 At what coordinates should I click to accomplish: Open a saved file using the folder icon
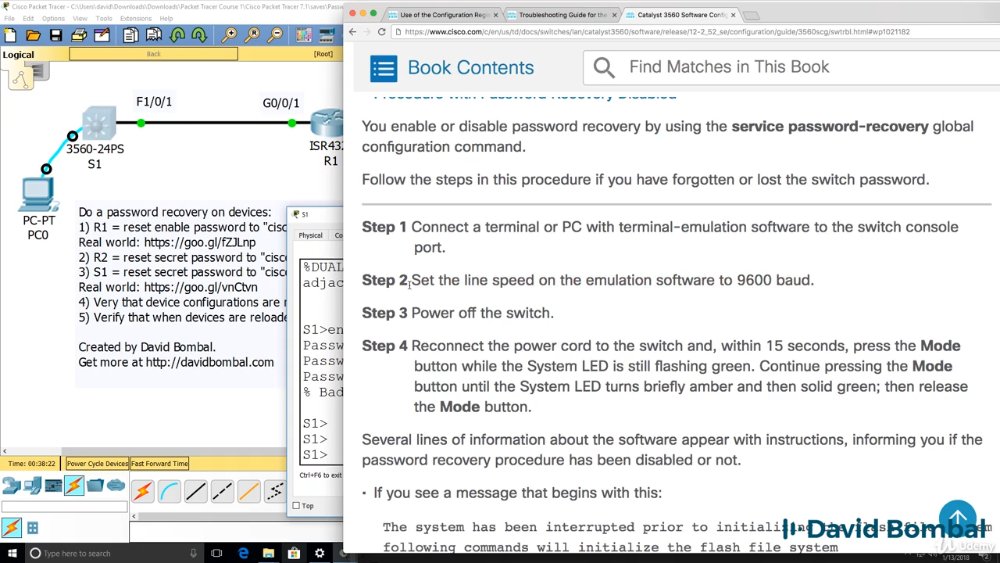[x=33, y=36]
